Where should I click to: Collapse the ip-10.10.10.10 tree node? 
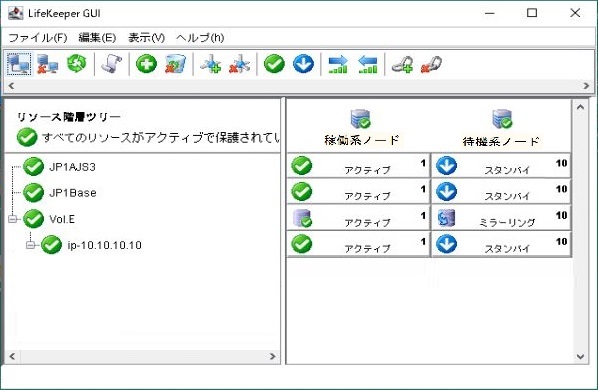pos(31,245)
